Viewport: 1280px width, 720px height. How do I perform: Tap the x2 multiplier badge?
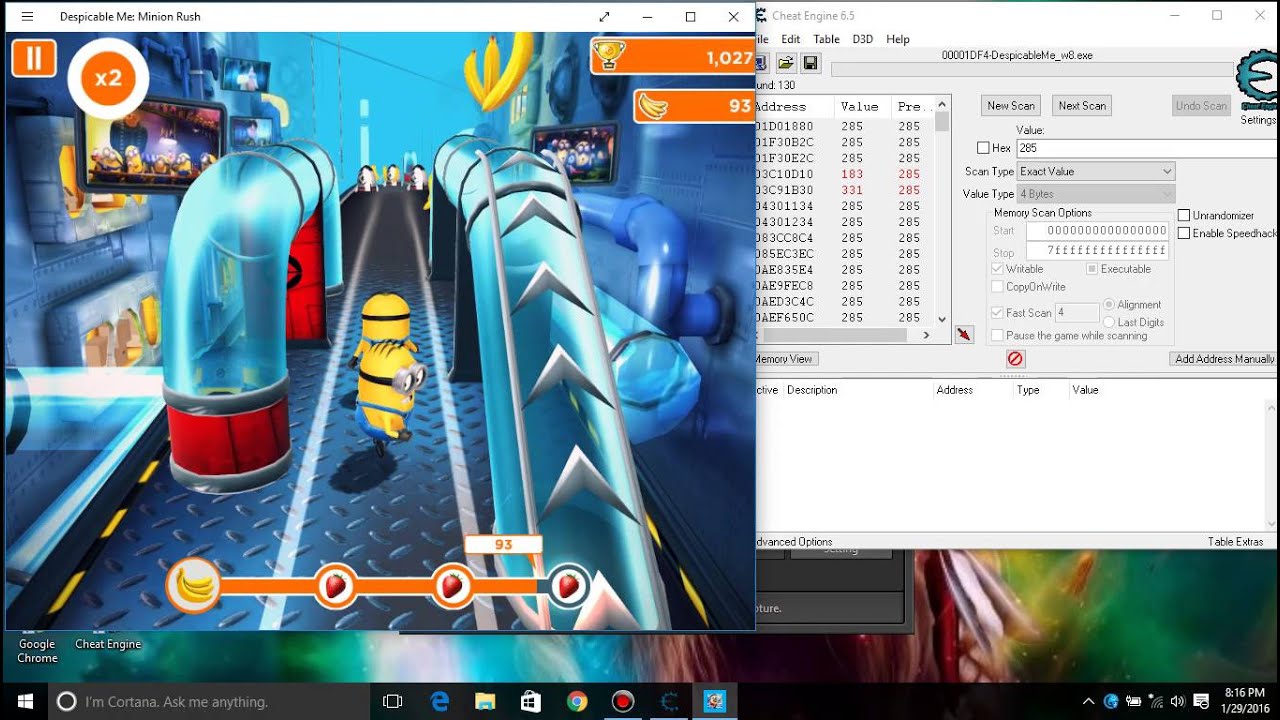coord(108,77)
